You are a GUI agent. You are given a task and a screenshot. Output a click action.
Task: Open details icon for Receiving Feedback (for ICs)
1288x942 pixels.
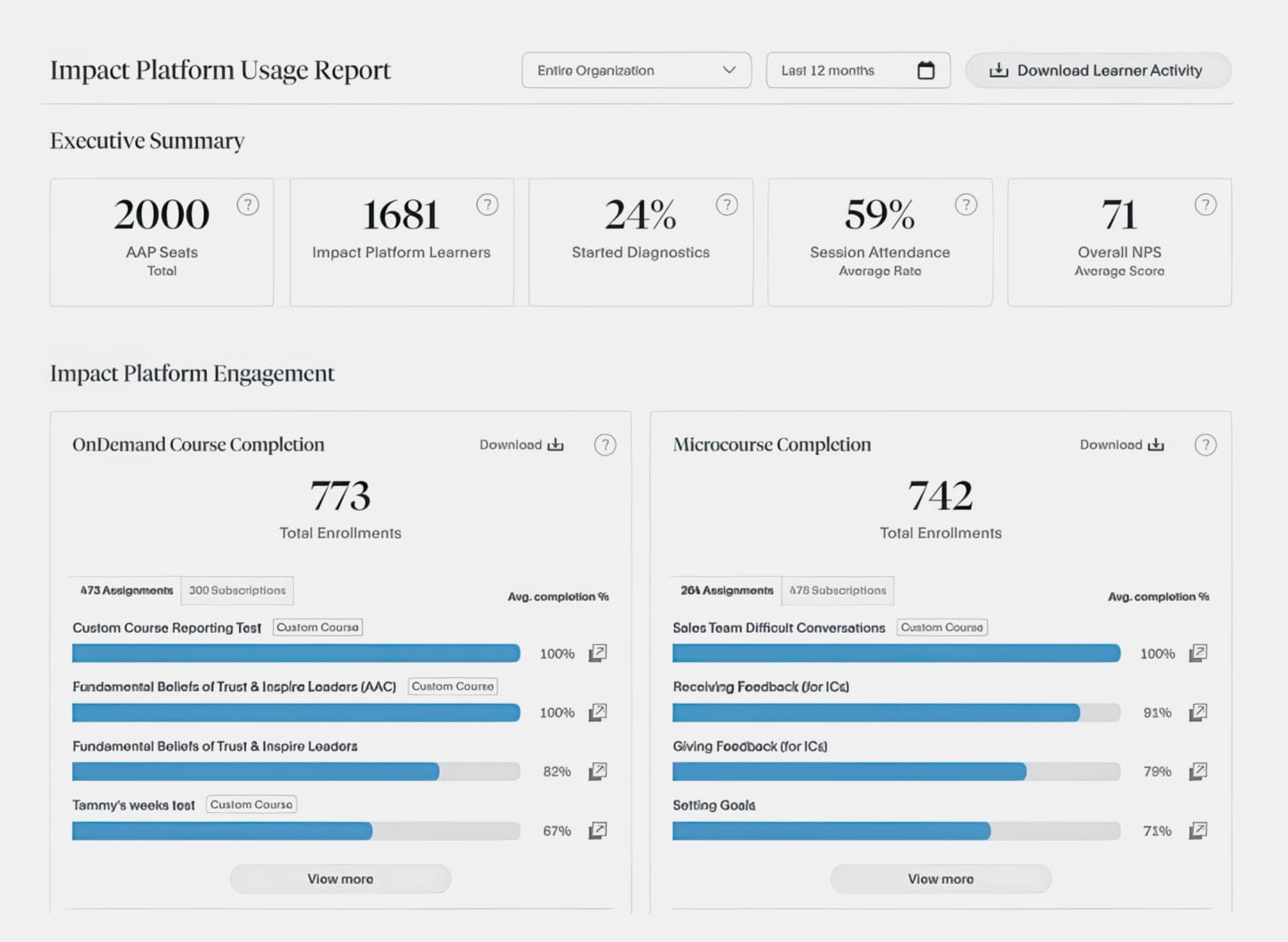(1198, 712)
